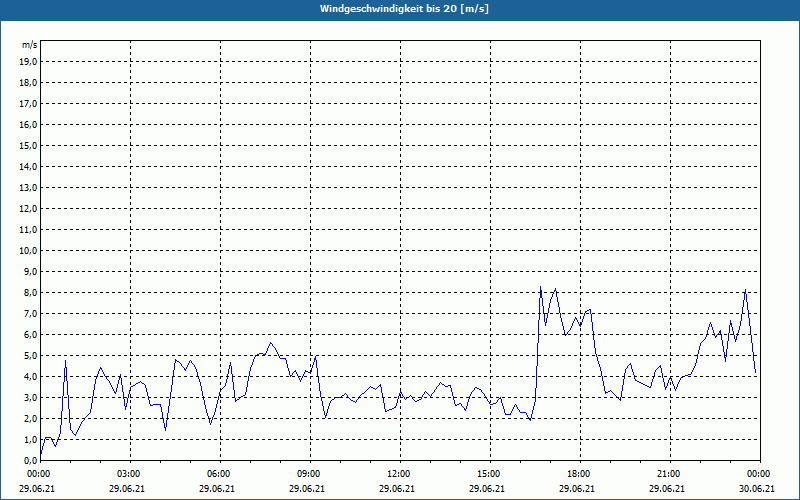Screen dimensions: 800x500
Task: Click the 16,0 y-axis label
Action: pos(29,124)
